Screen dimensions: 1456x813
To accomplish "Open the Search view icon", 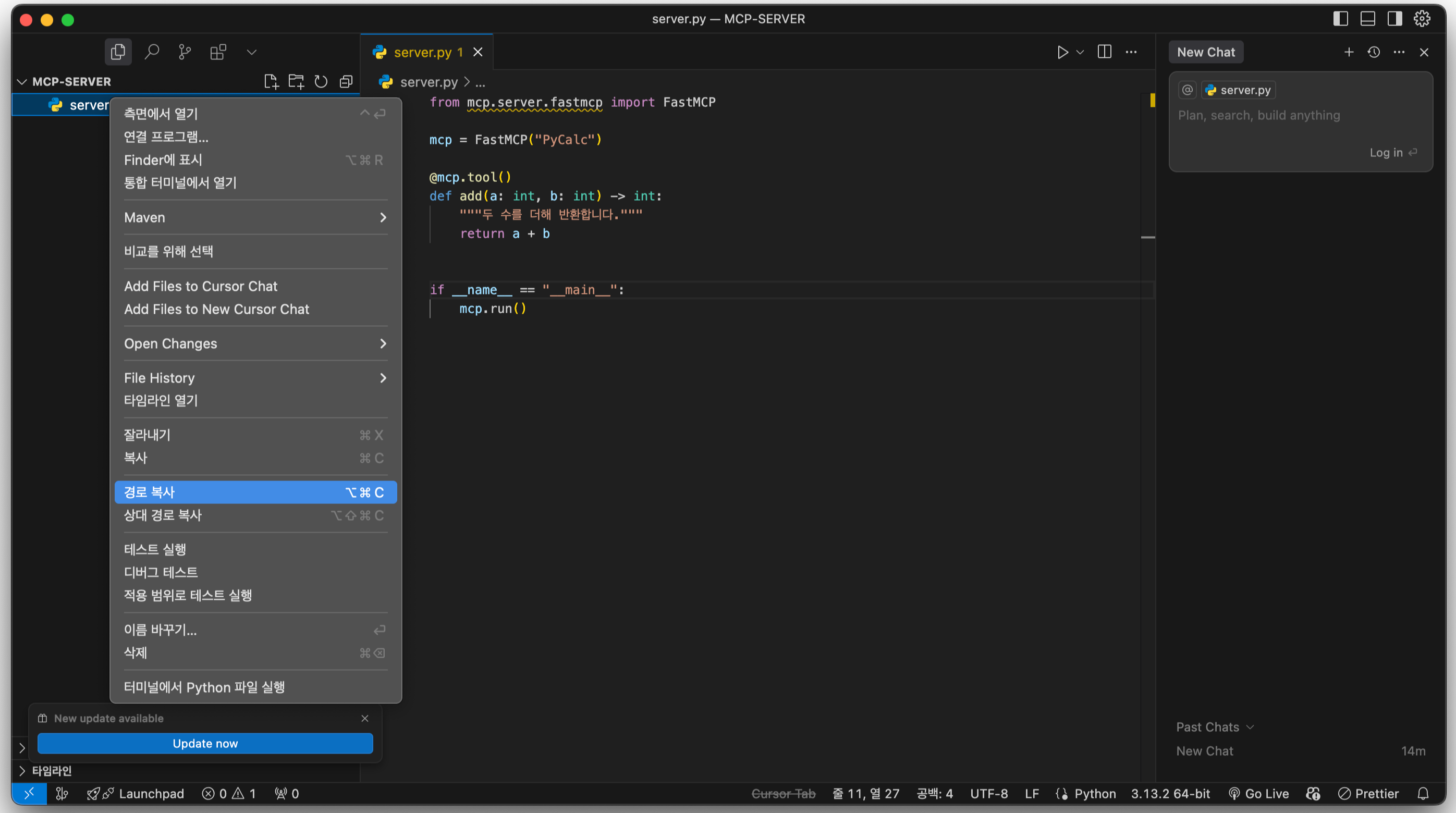I will (x=152, y=52).
